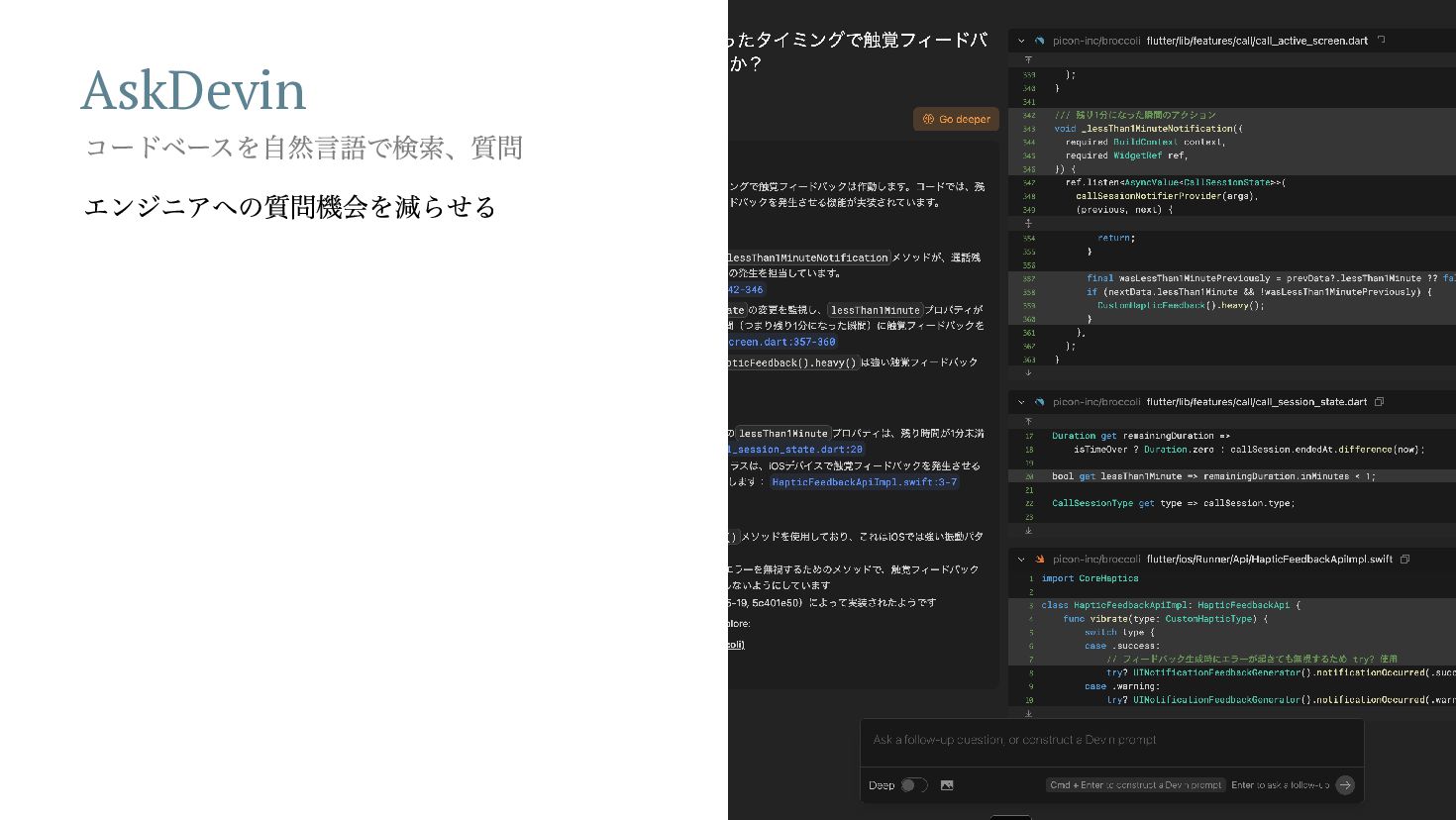
Task: Click the Duration get remainingDuration line
Action: 1141,436
